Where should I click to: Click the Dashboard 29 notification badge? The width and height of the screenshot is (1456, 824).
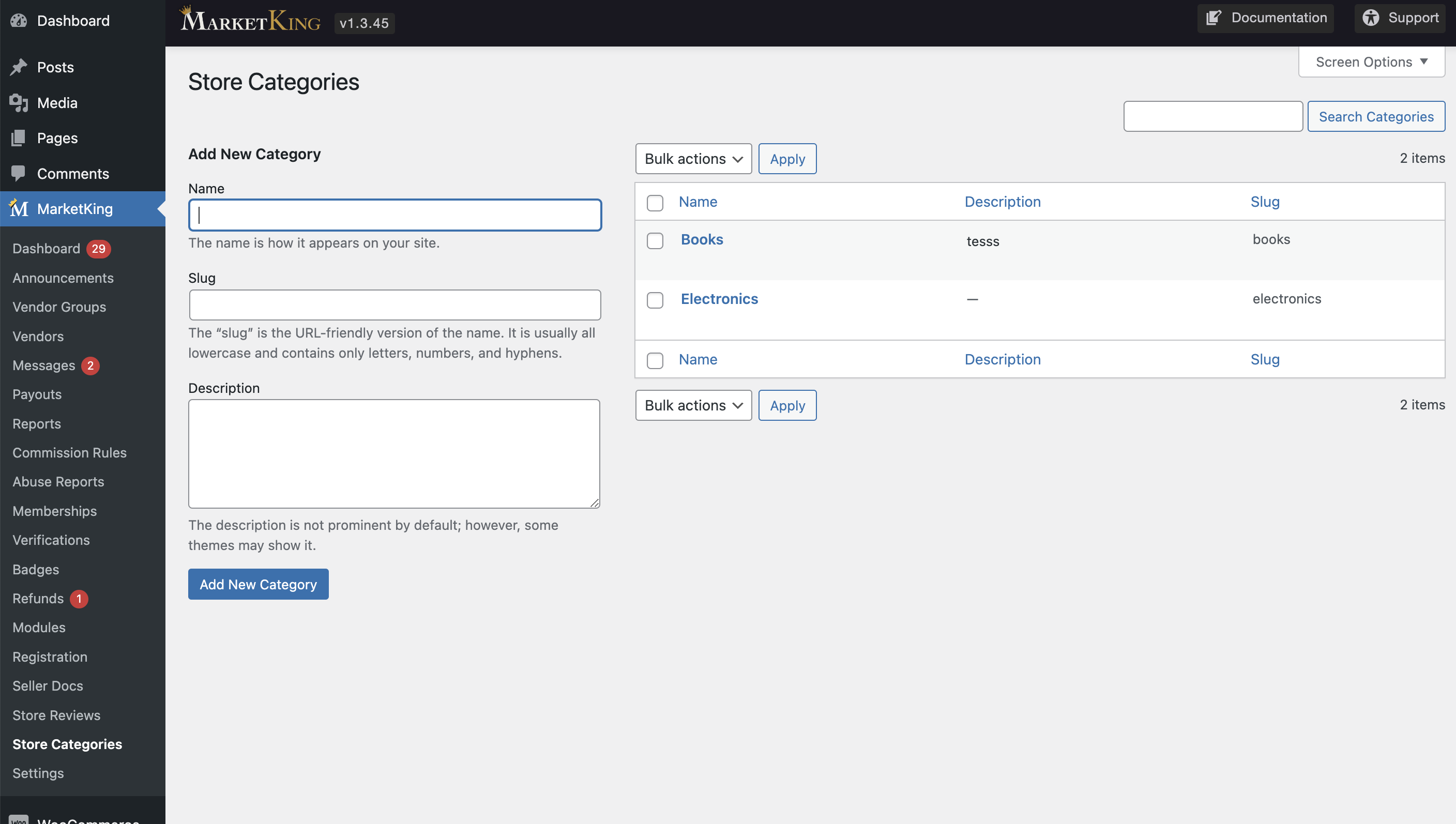(x=98, y=249)
